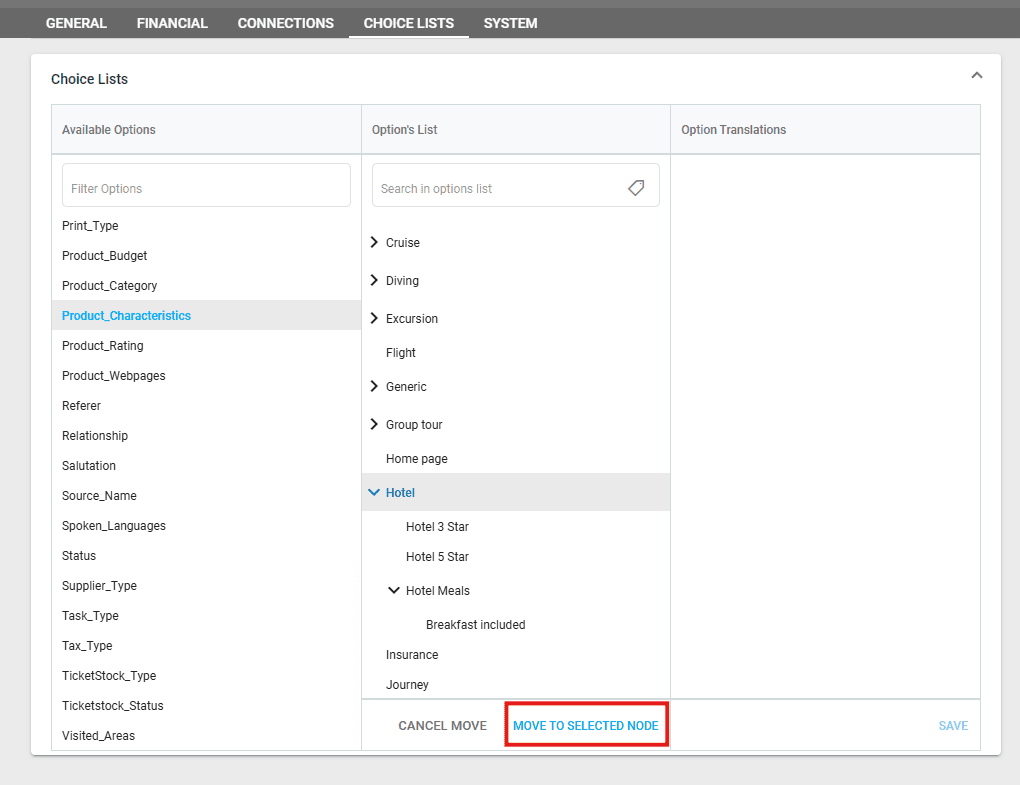Screen dimensions: 1020x785
Task: Select the Breakfast included option
Action: pos(475,625)
